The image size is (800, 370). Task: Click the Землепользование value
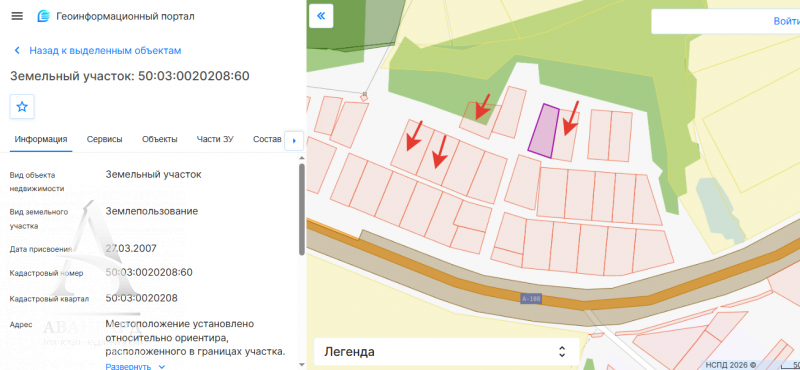point(152,211)
